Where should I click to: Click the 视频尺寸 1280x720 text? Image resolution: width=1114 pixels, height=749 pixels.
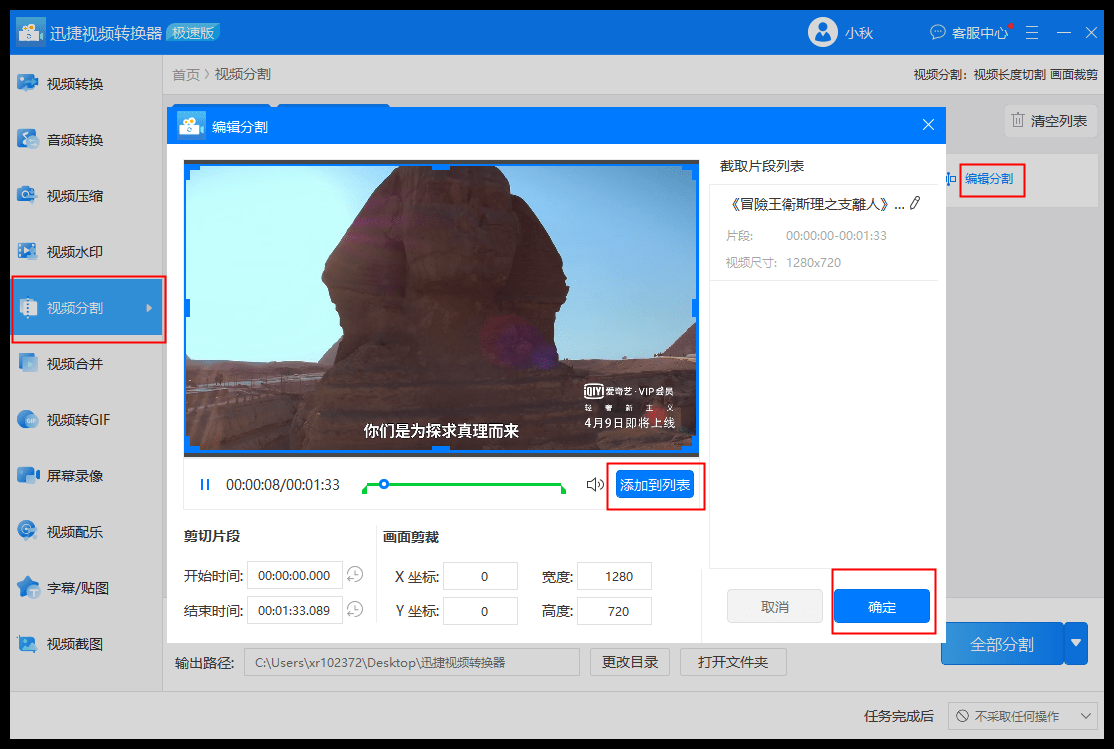813,263
